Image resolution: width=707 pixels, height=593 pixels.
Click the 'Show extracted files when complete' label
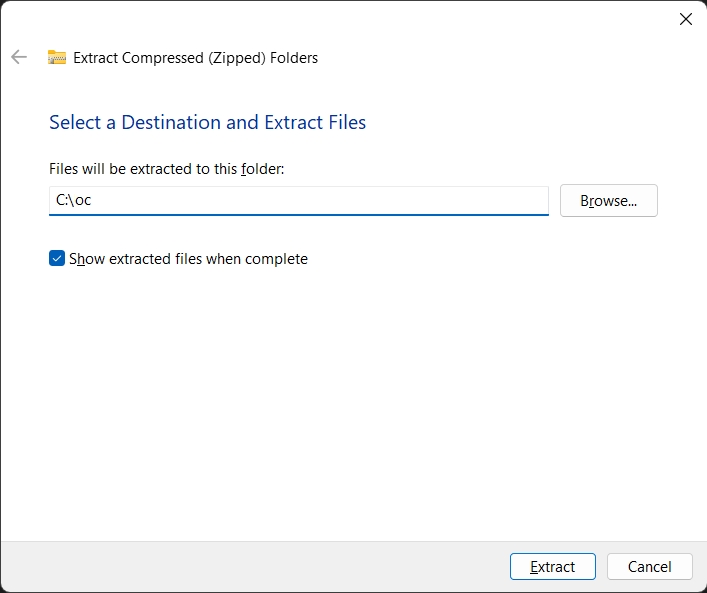(188, 259)
